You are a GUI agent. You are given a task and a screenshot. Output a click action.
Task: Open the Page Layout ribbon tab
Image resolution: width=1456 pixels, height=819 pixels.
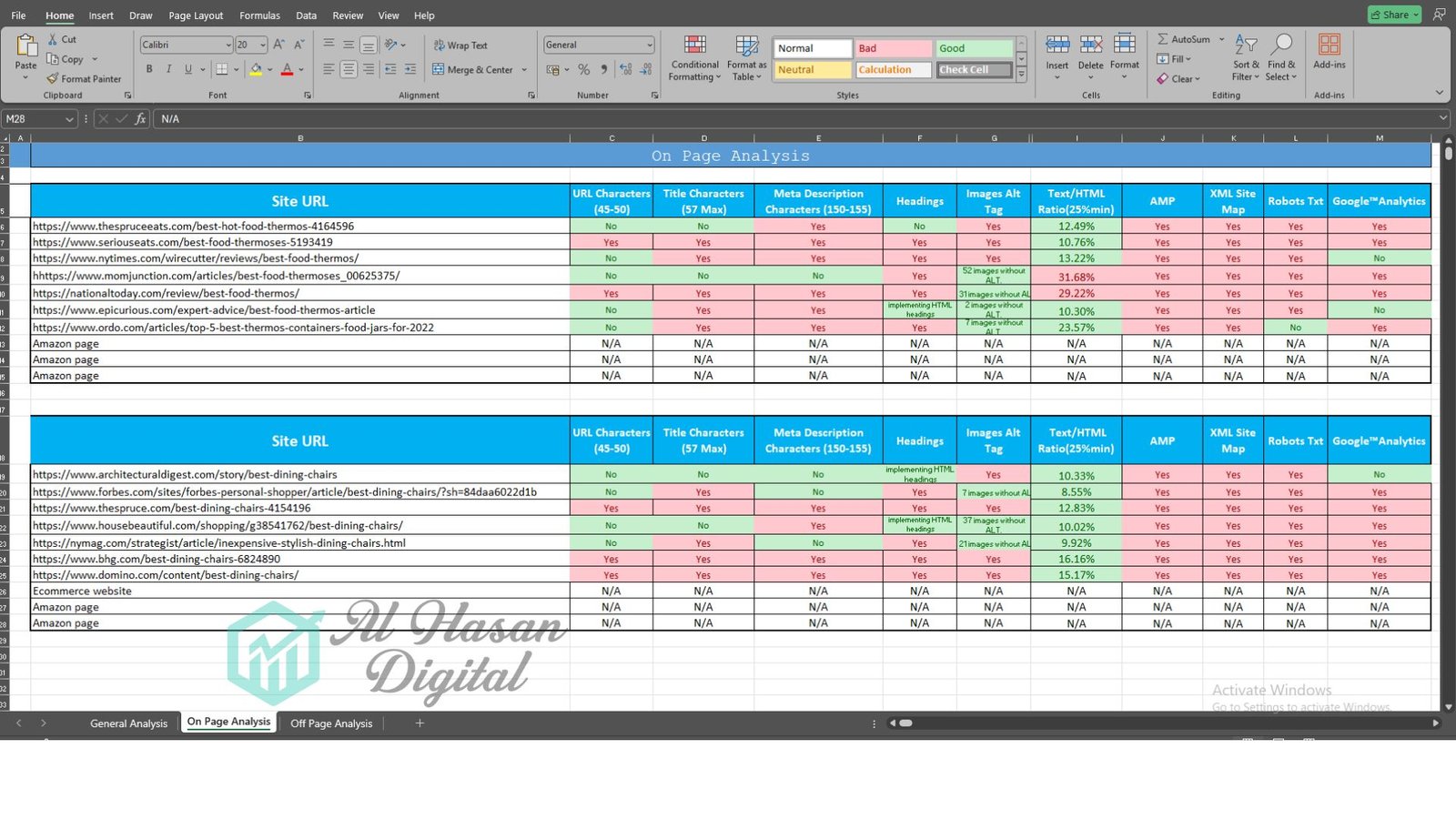click(196, 15)
